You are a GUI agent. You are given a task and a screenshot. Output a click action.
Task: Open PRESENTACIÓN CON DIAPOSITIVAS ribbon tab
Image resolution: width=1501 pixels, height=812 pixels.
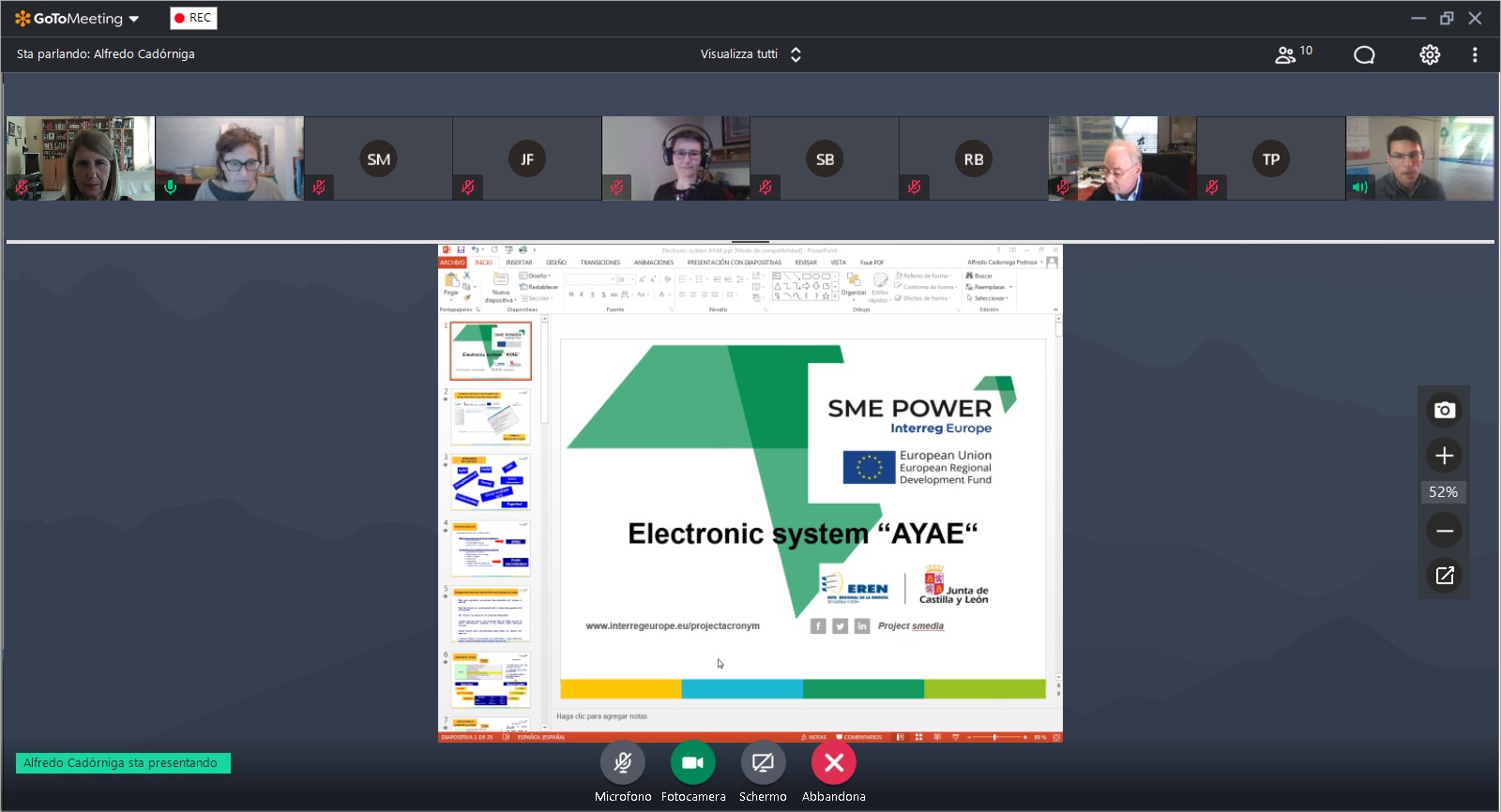[x=735, y=263]
